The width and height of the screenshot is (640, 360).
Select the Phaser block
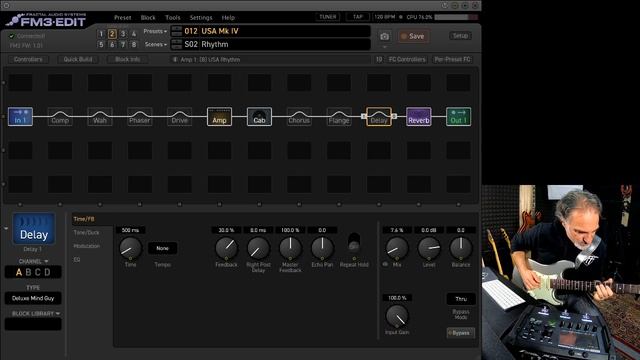tap(140, 117)
